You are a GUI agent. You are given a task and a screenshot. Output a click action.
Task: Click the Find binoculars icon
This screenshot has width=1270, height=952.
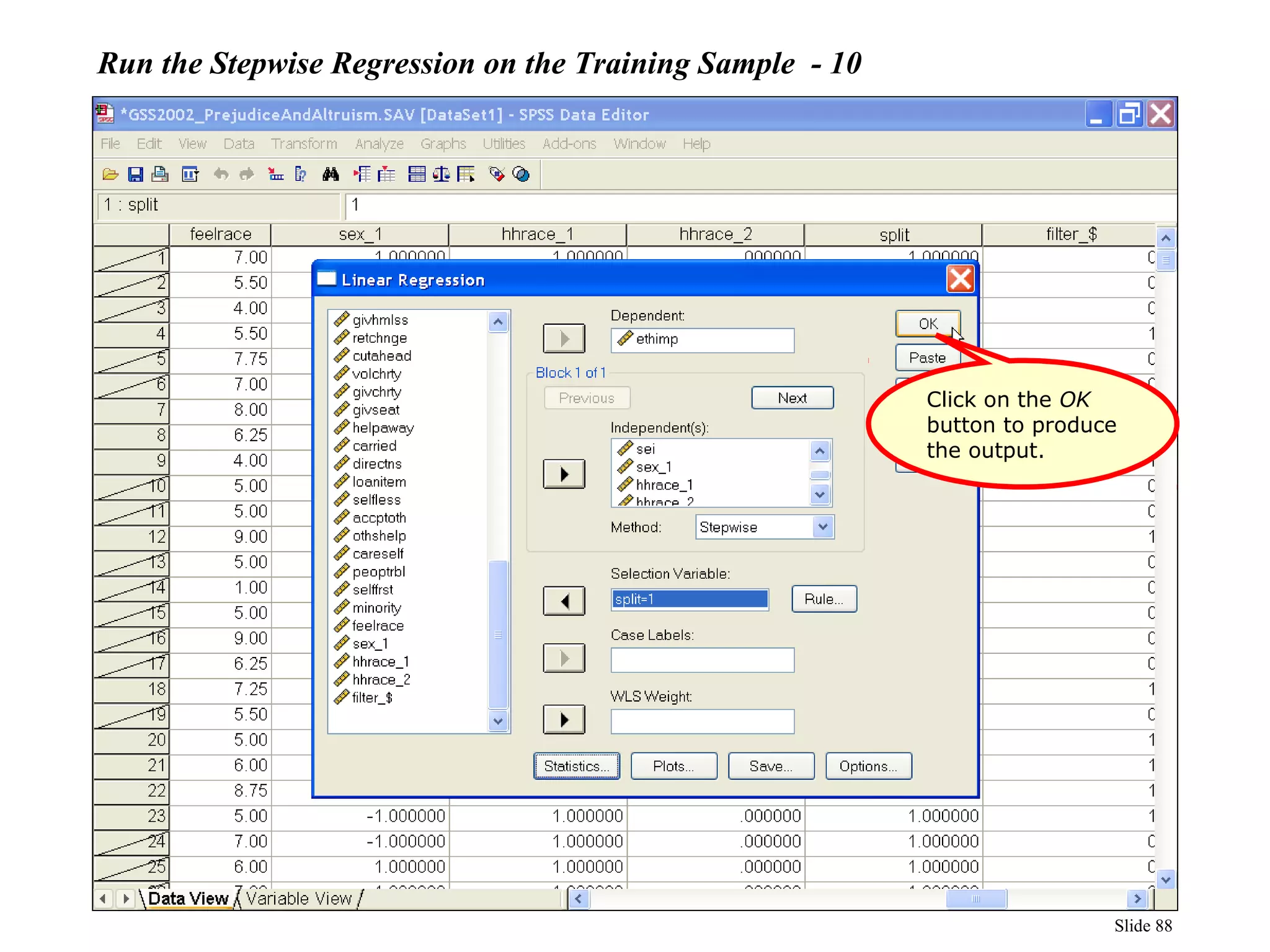click(331, 175)
